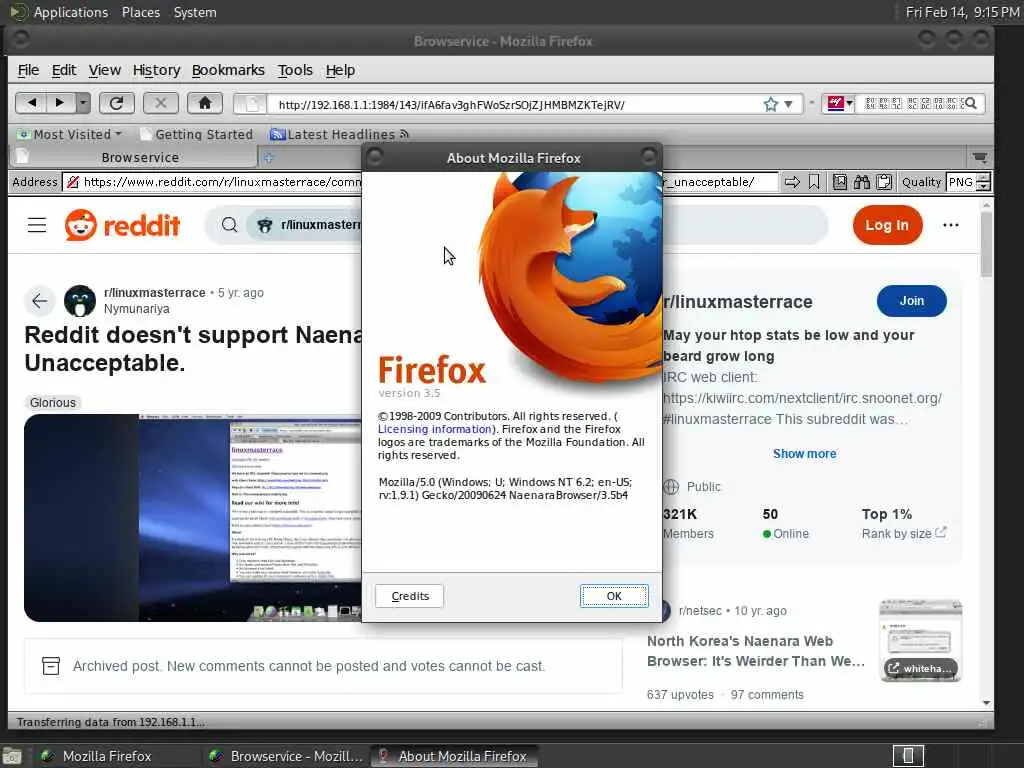Open the back/forward history dropdown
Viewport: 1024px width, 768px height.
pyautogui.click(x=83, y=103)
